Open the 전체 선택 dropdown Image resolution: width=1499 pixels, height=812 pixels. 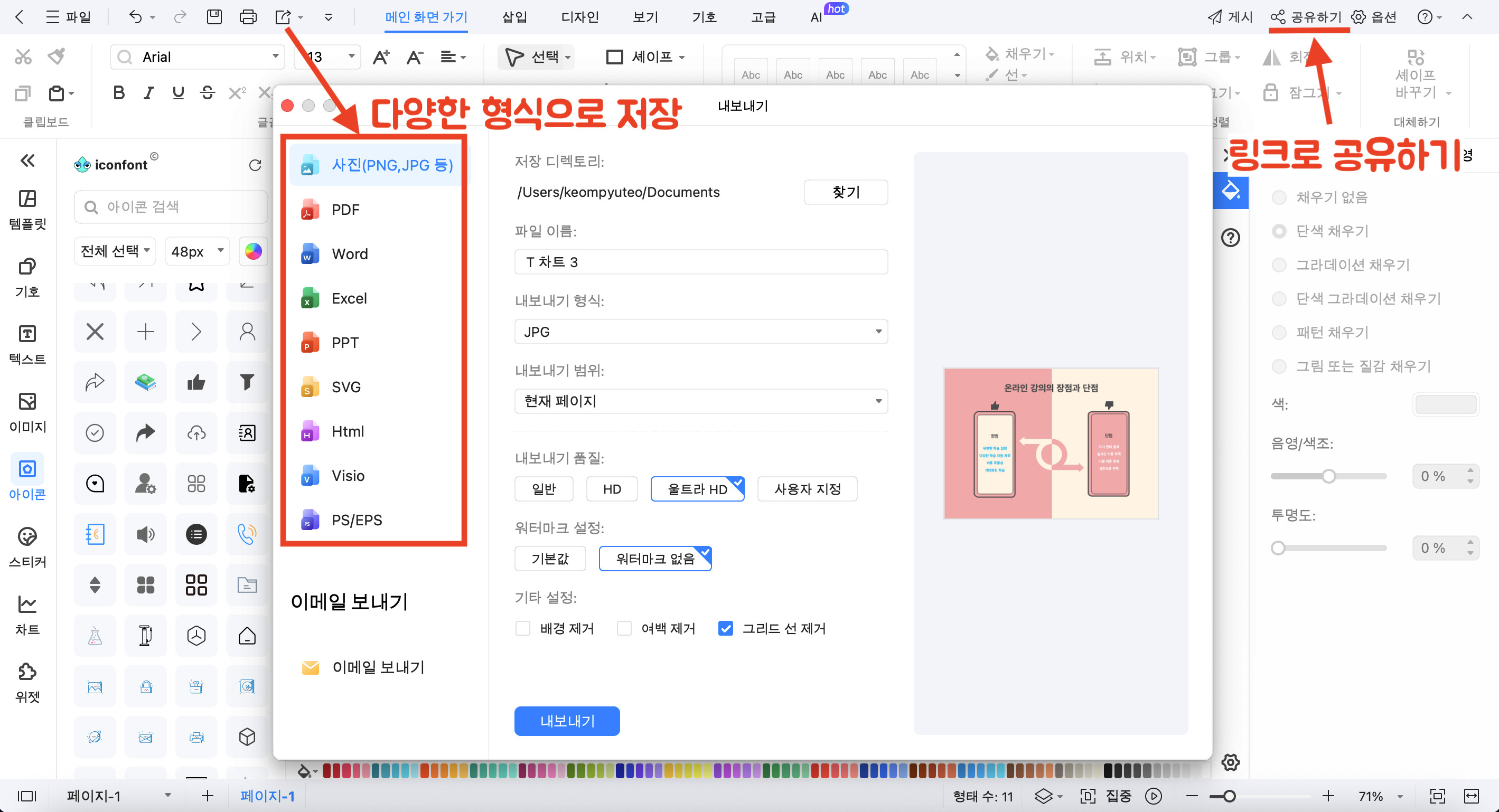[x=115, y=251]
